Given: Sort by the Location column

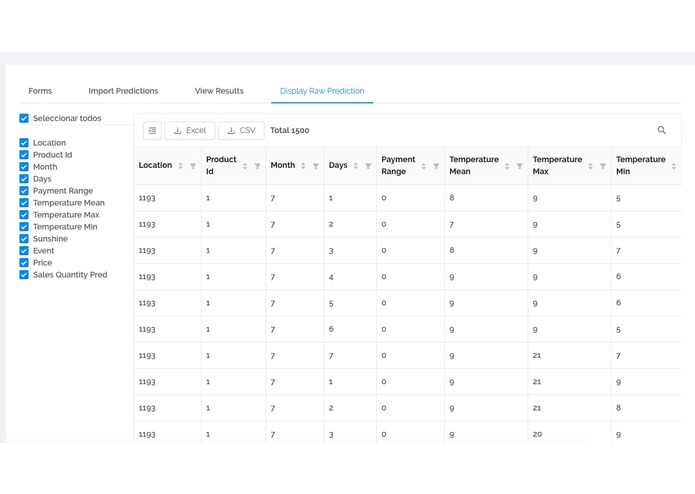Looking at the screenshot, I should 180,166.
